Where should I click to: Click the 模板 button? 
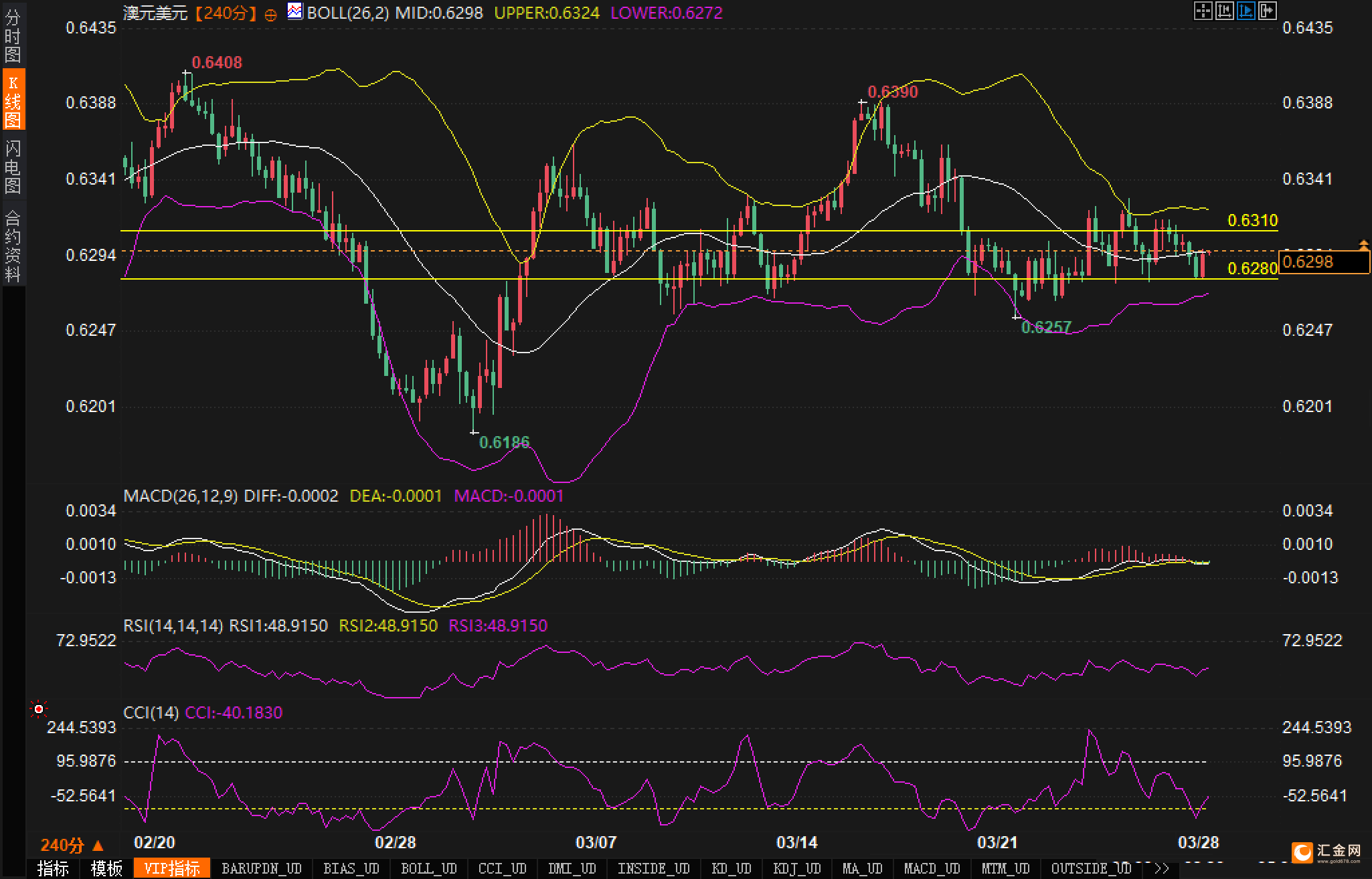pos(106,868)
